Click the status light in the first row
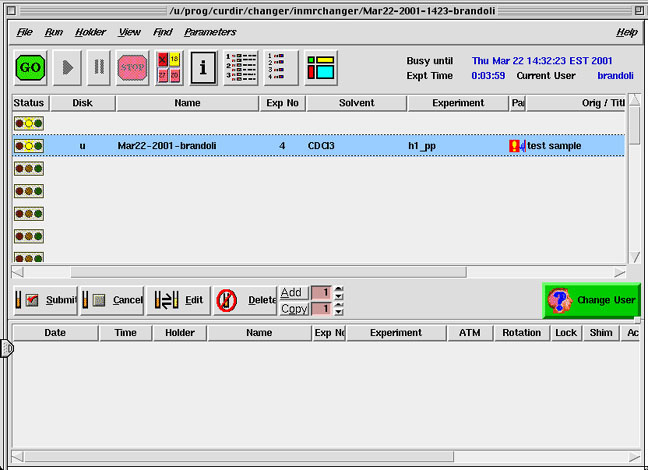The image size is (648, 470). [x=28, y=122]
